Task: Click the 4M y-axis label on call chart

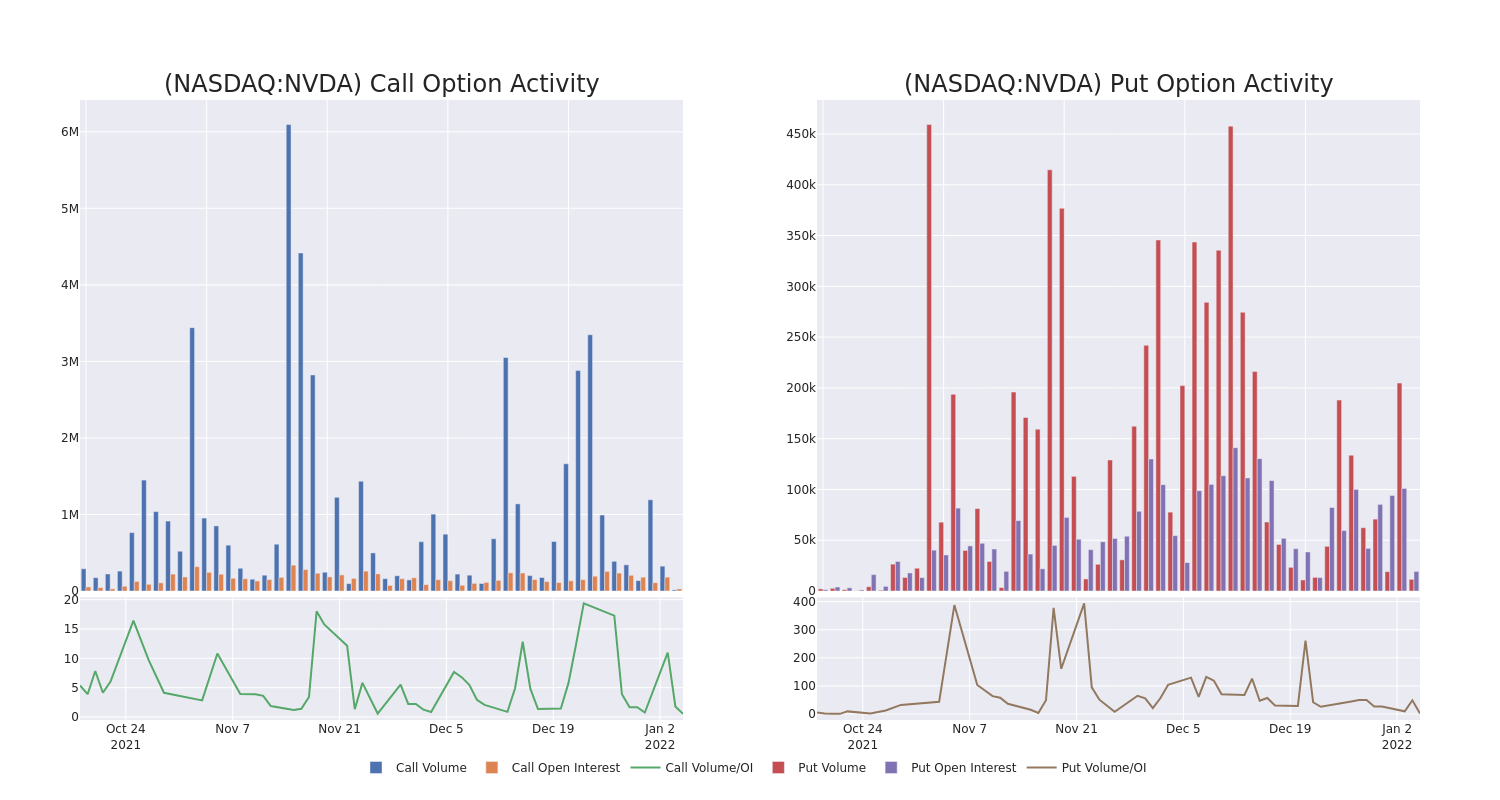Action: (x=70, y=285)
